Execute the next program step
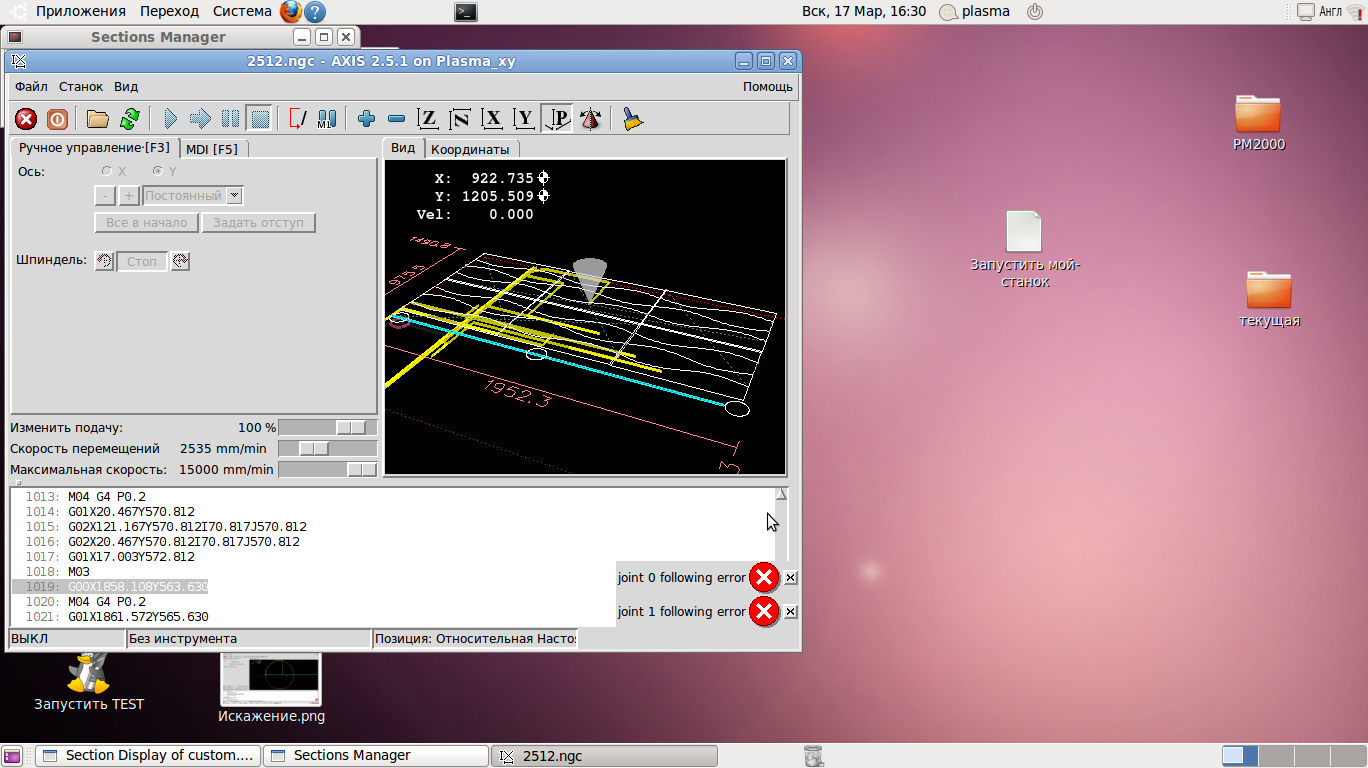 pos(200,120)
